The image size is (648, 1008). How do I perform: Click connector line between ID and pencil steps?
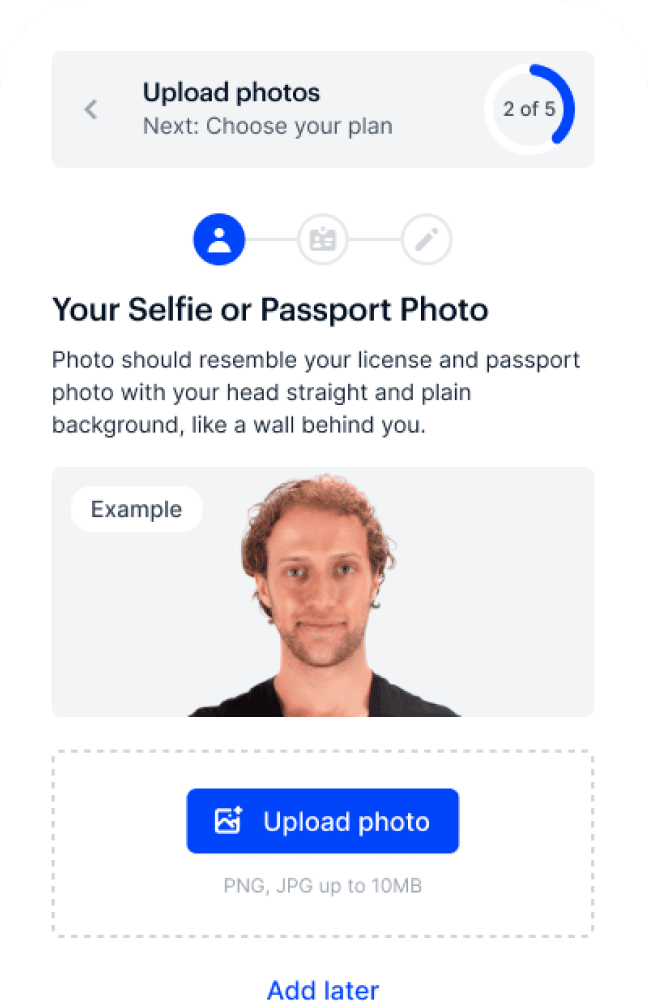375,240
